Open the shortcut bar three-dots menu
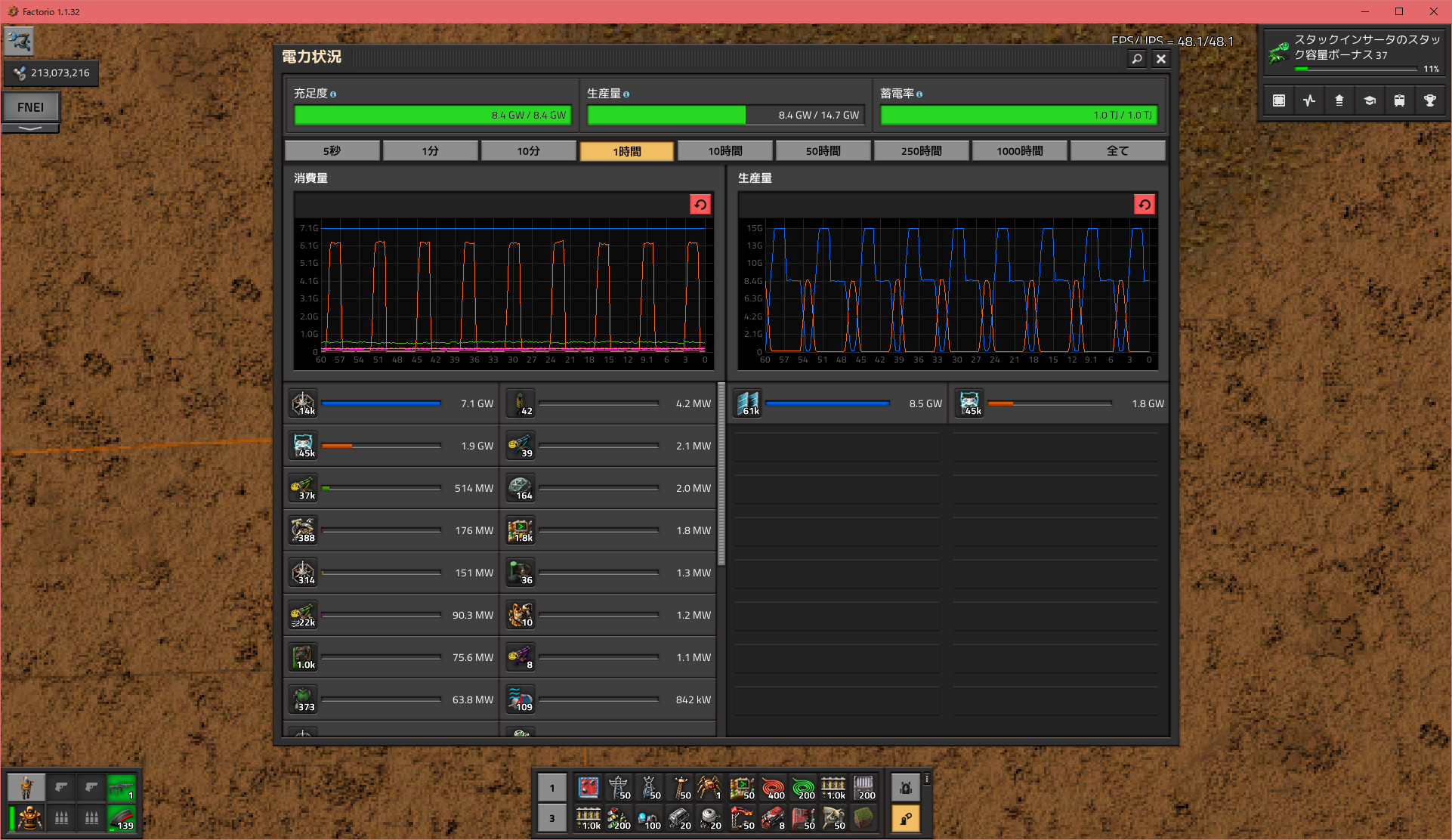This screenshot has width=1452, height=840. click(927, 779)
